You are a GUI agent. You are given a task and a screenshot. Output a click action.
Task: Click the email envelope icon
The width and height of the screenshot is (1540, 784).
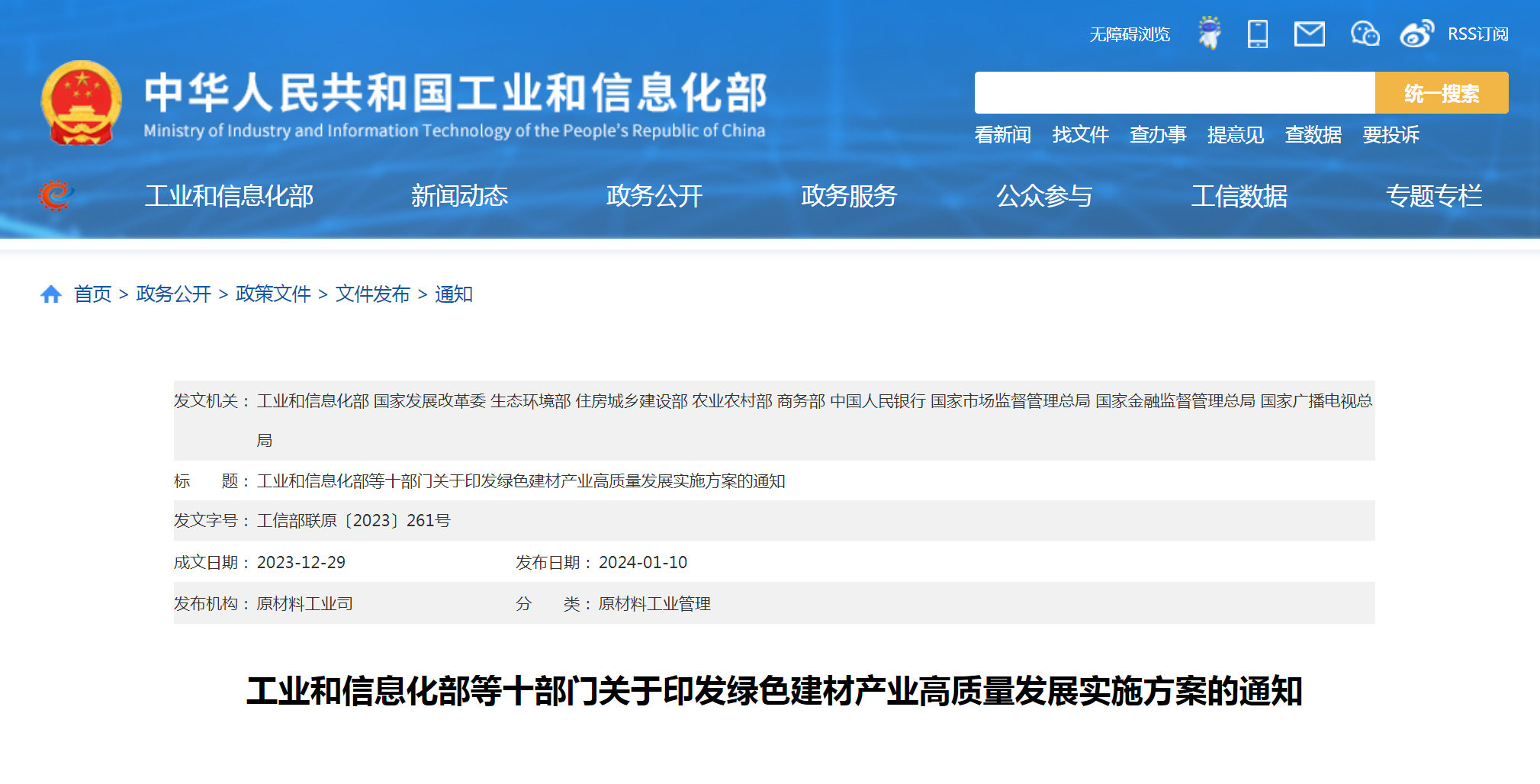tap(1310, 34)
